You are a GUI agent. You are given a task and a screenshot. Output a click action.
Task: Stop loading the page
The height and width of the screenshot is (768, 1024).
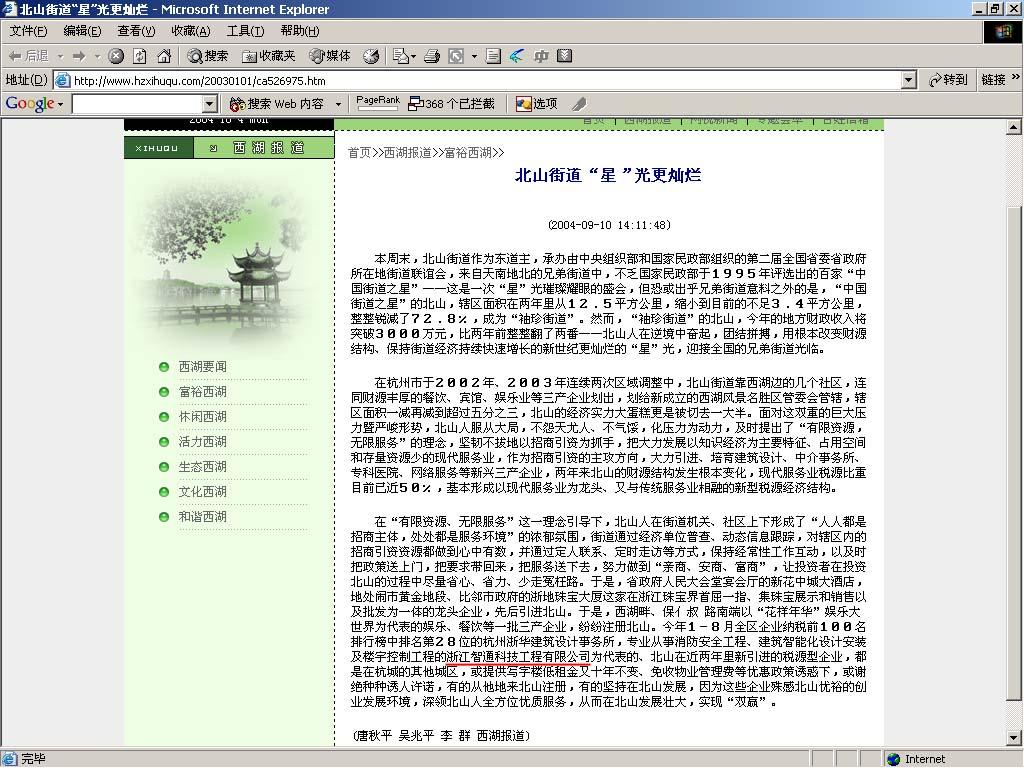pyautogui.click(x=116, y=56)
